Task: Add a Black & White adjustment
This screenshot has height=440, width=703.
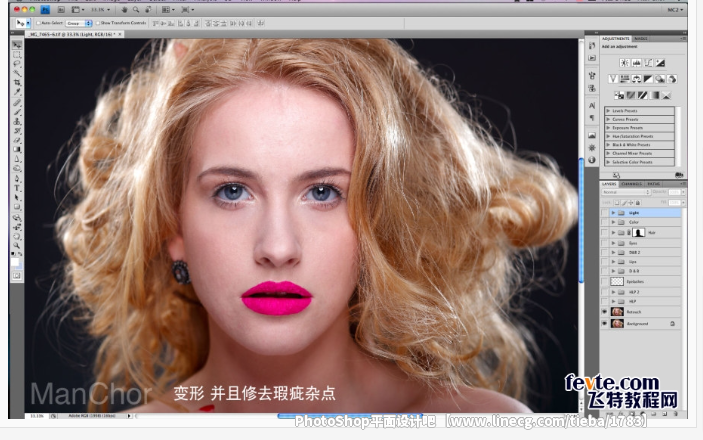Action: [648, 79]
